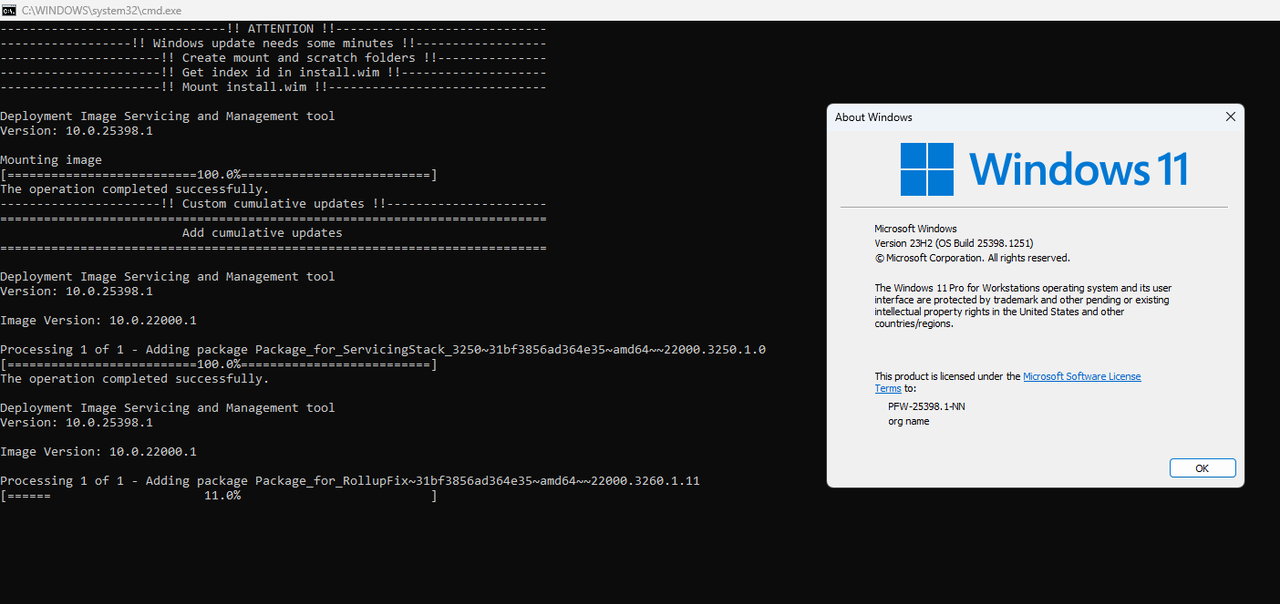Click the 'Mounting image' text
This screenshot has width=1280, height=604.
[x=51, y=160]
